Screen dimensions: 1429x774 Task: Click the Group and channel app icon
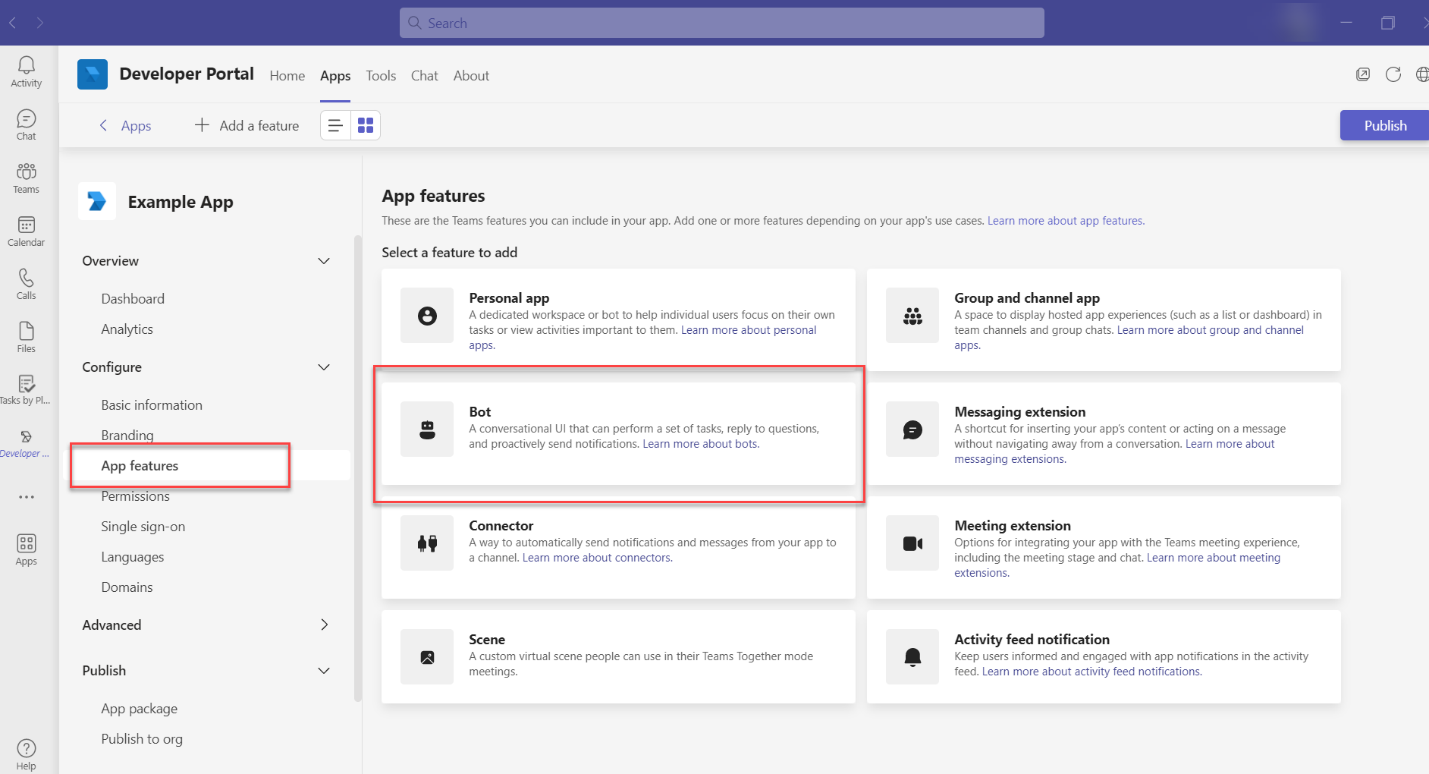tap(912, 315)
